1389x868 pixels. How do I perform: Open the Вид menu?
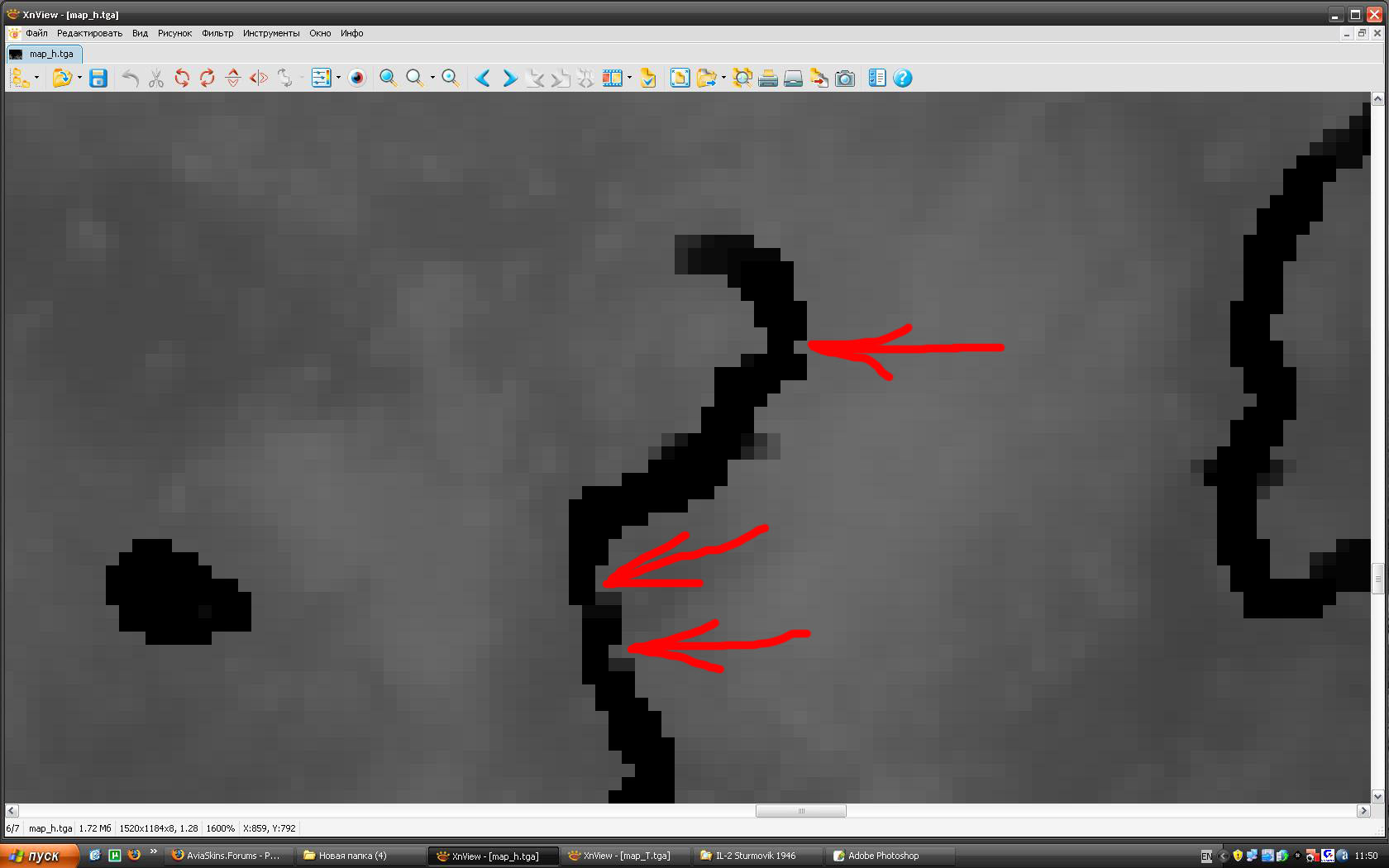[140, 33]
